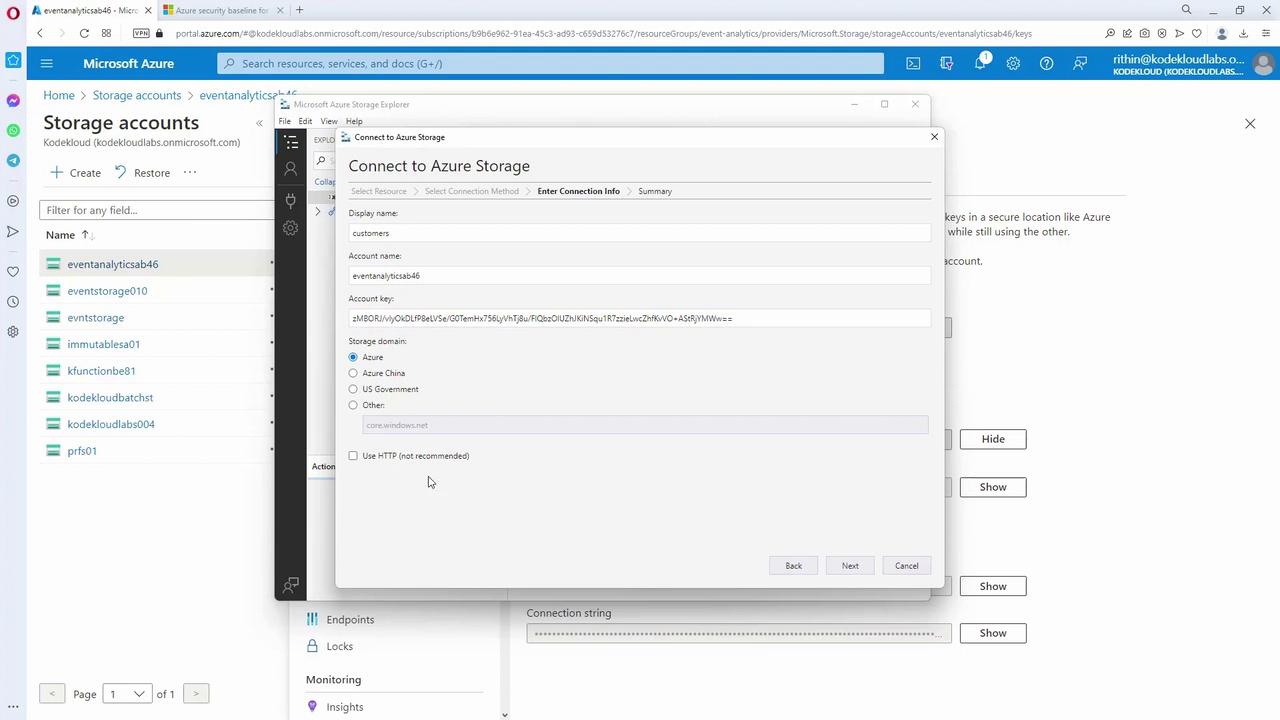1280x720 pixels.
Task: Open page number dropdown
Action: [x=127, y=694]
